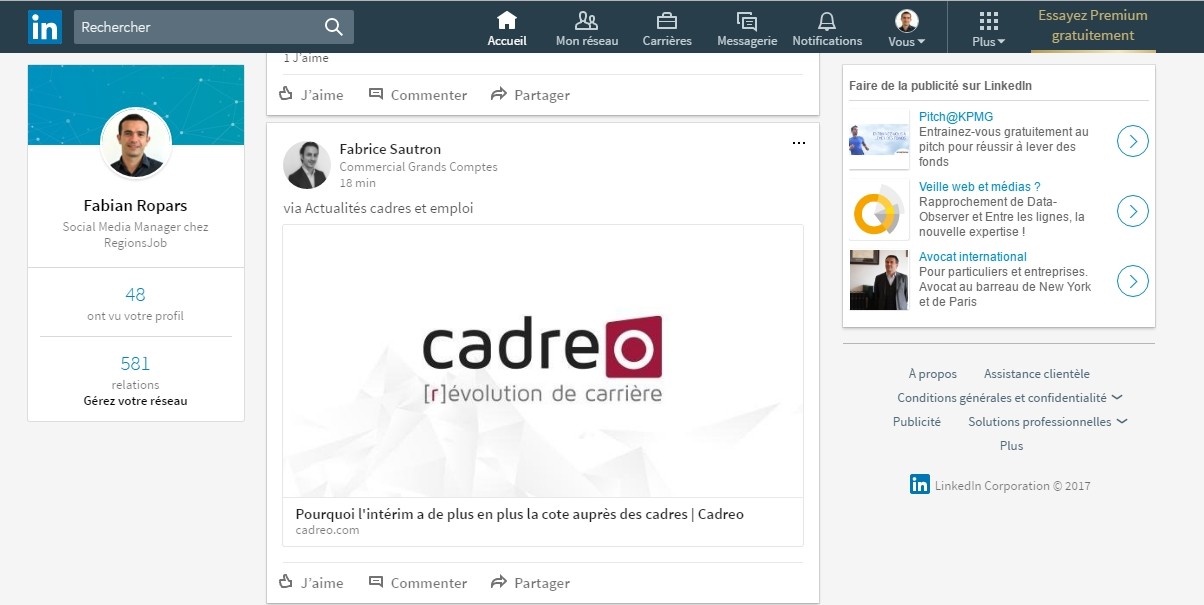Select the magnifying glass search icon

[x=333, y=27]
